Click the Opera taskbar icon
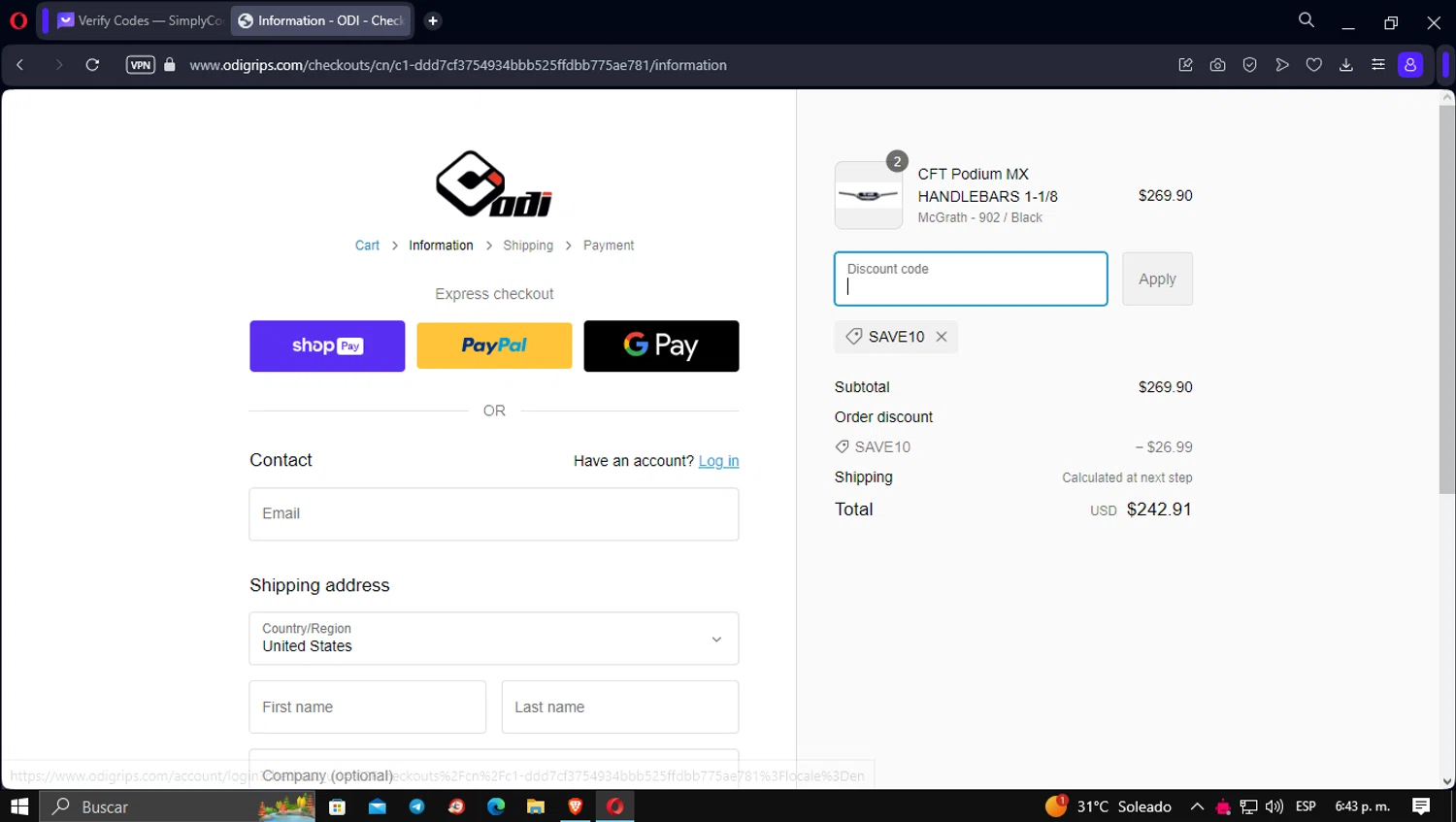Screen dimensions: 1456x822 point(615,806)
